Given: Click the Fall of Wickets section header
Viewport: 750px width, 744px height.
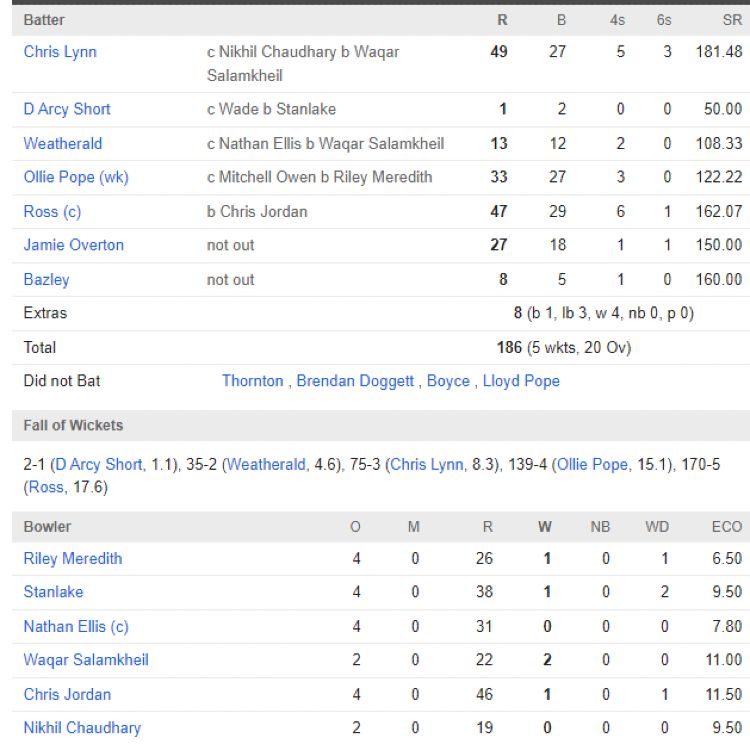Looking at the screenshot, I should coord(74,426).
